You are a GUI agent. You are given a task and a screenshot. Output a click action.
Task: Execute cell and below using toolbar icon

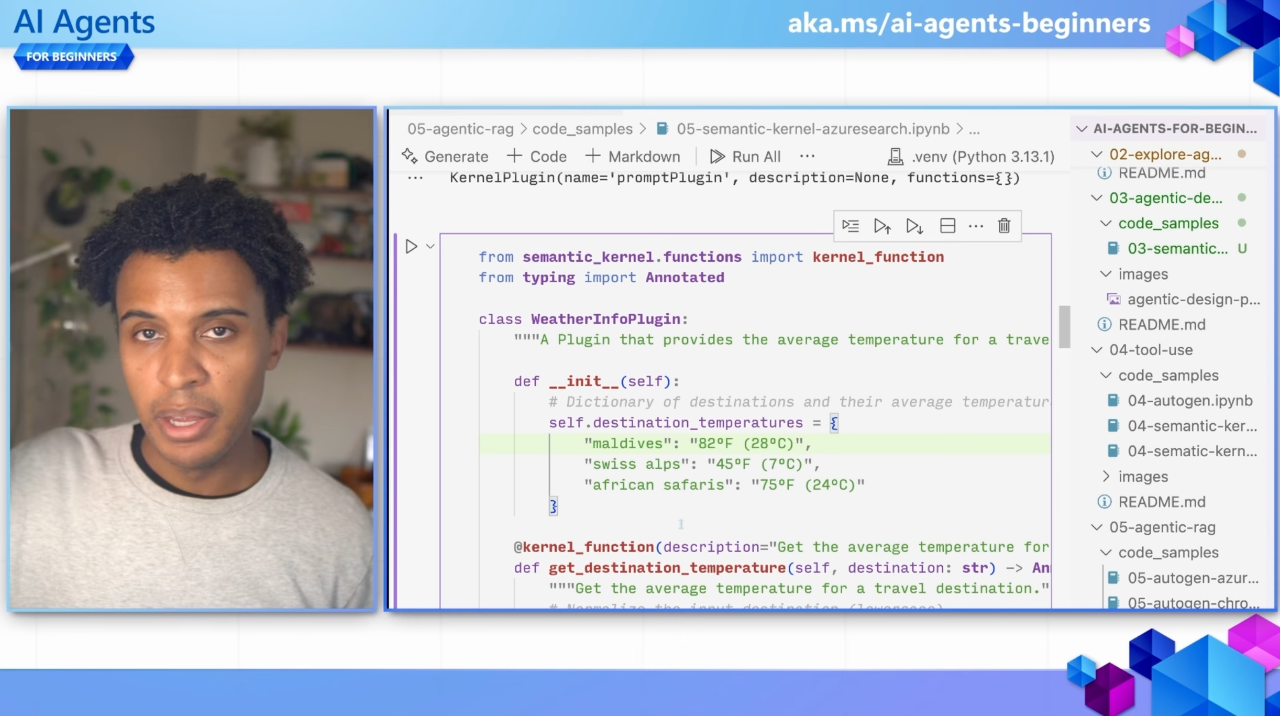point(914,226)
